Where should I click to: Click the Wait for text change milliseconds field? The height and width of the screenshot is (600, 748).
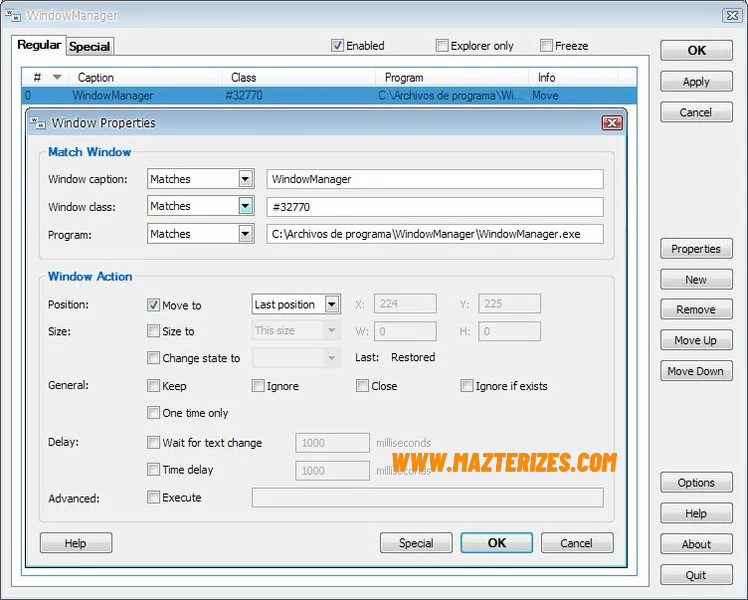(x=332, y=443)
